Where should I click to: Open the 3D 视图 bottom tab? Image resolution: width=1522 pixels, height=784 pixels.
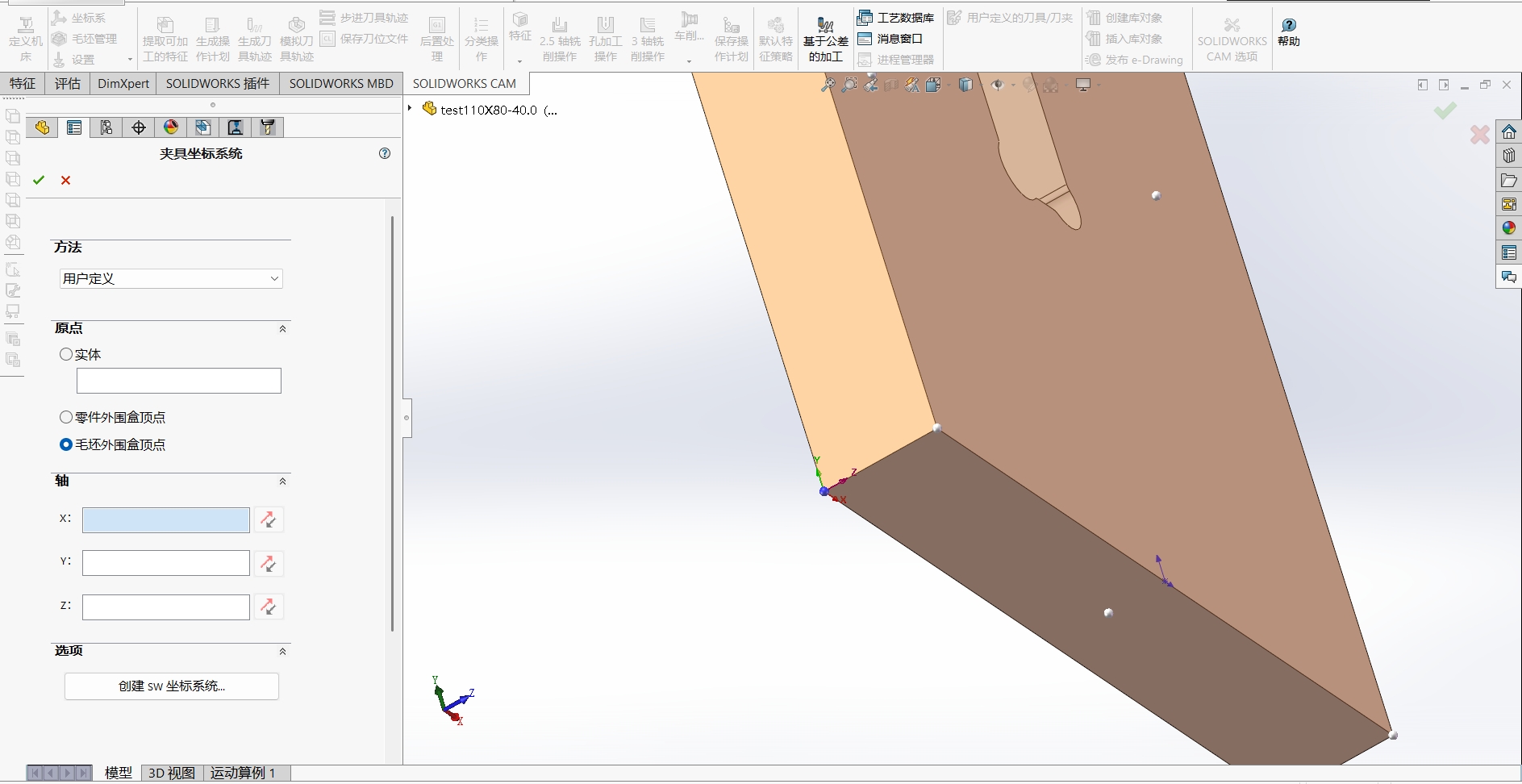(x=172, y=773)
